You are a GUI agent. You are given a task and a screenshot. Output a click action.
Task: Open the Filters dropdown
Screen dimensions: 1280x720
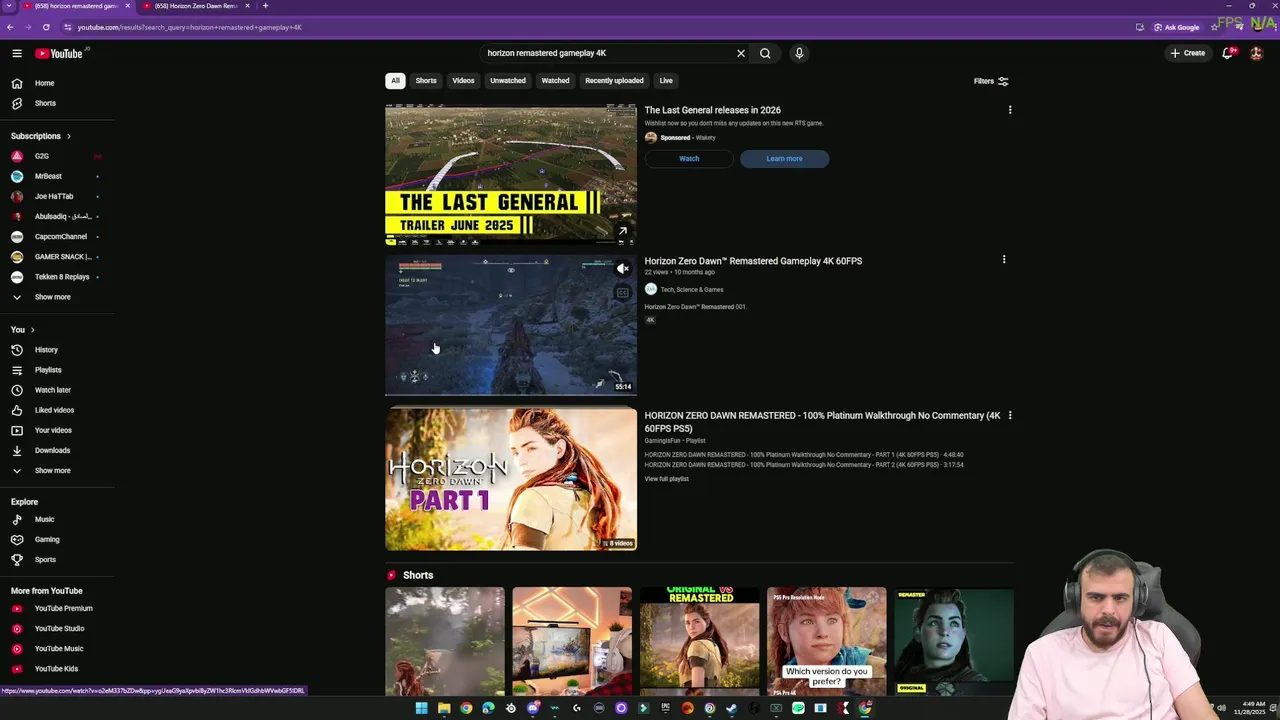click(x=991, y=81)
